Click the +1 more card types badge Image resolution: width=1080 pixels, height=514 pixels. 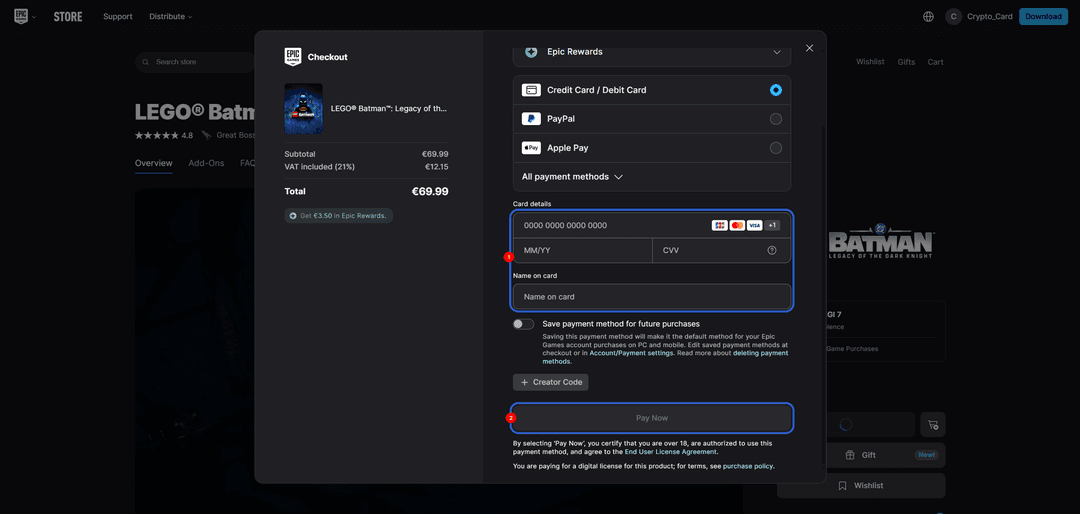point(772,225)
